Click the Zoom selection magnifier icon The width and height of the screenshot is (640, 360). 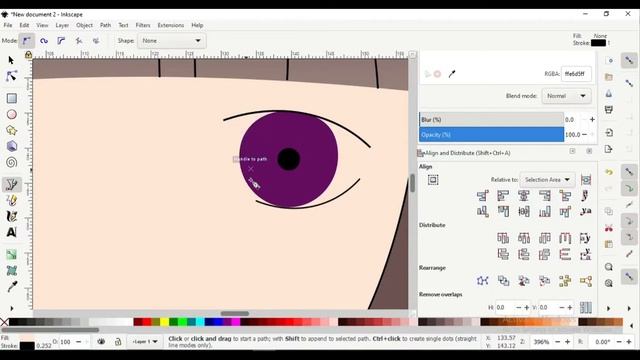point(609,267)
